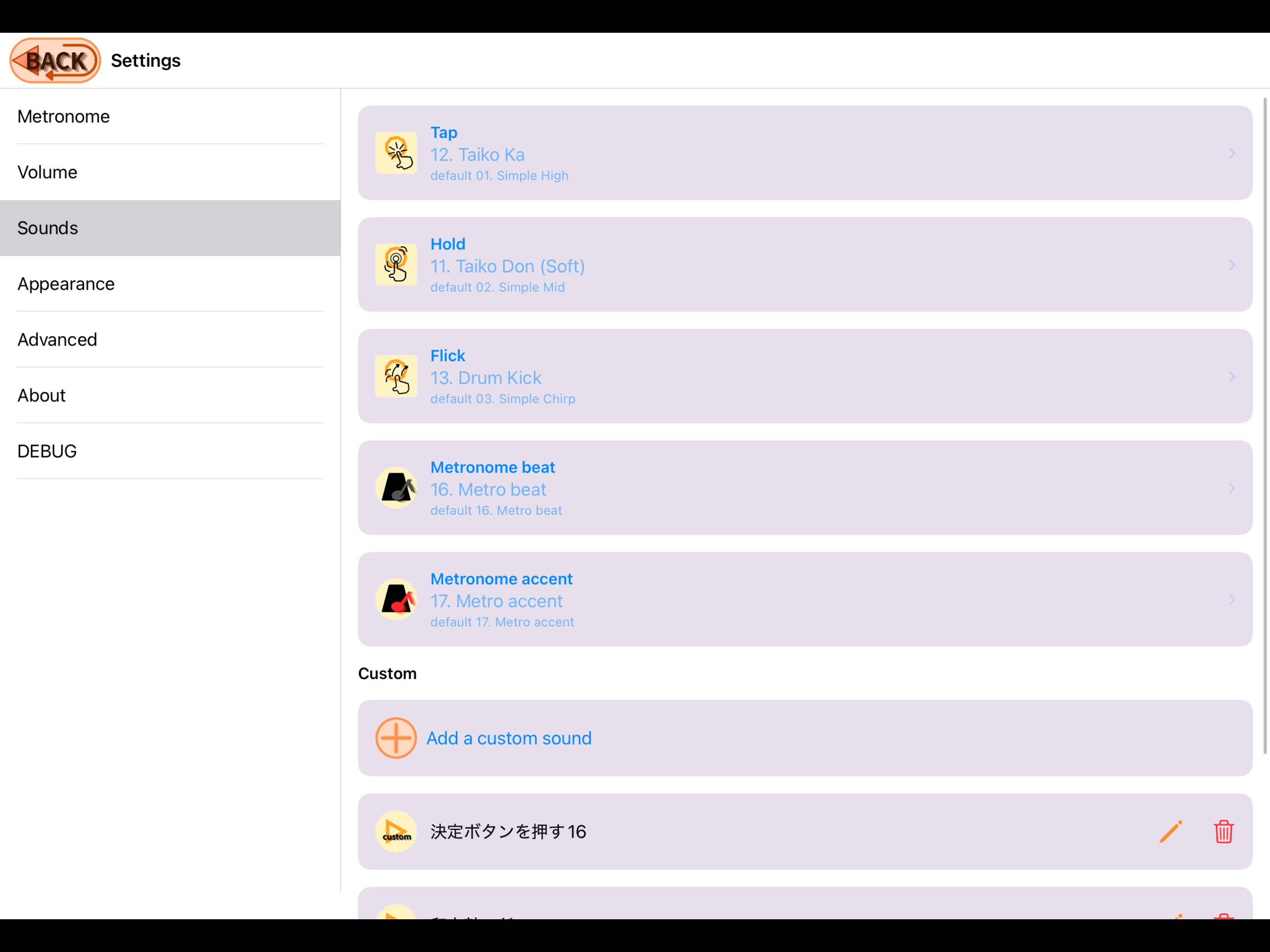Click the Hold heading label
The width and height of the screenshot is (1270, 952).
[x=448, y=244]
